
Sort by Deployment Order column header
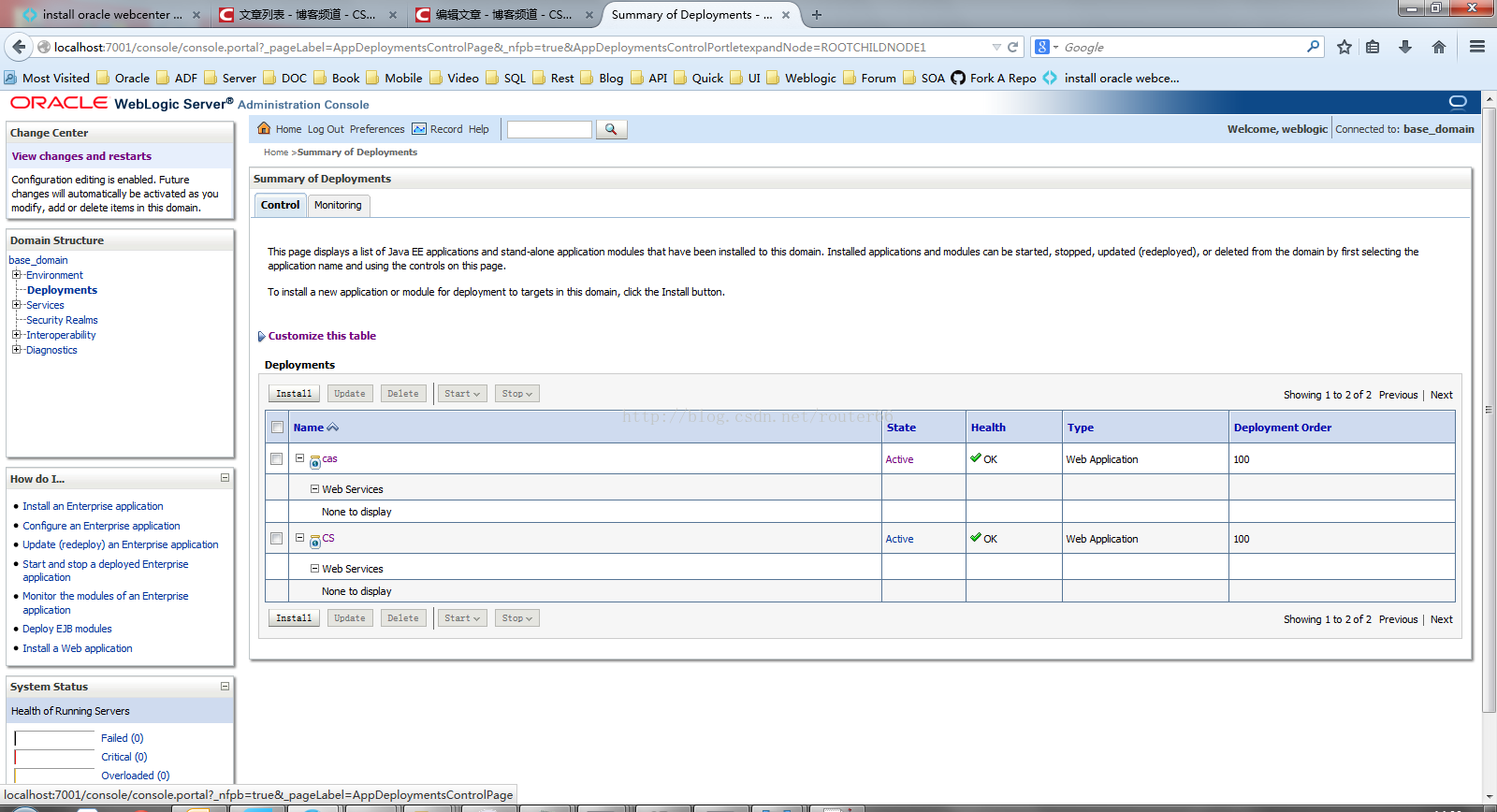pos(1282,428)
